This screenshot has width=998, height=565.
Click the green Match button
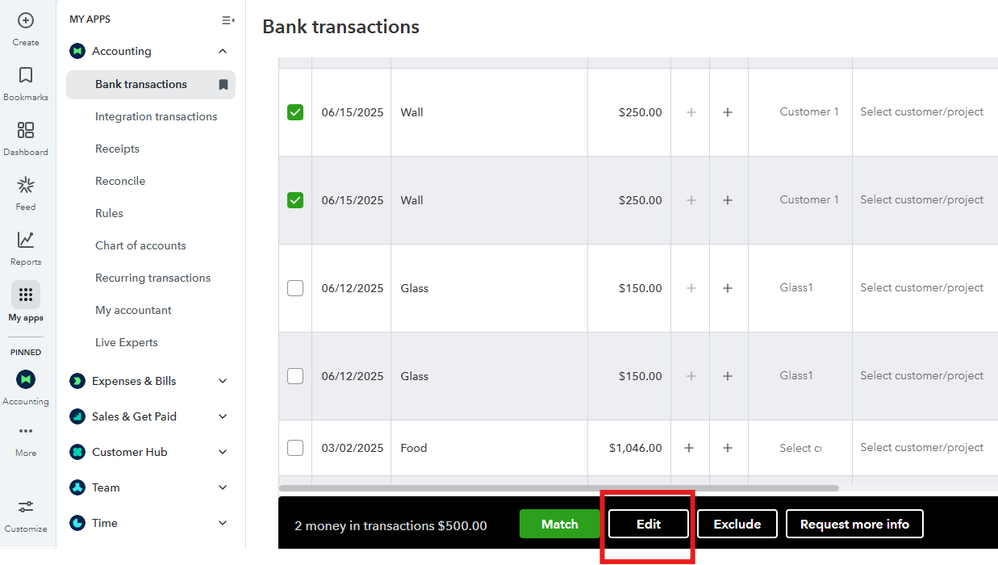pos(559,524)
